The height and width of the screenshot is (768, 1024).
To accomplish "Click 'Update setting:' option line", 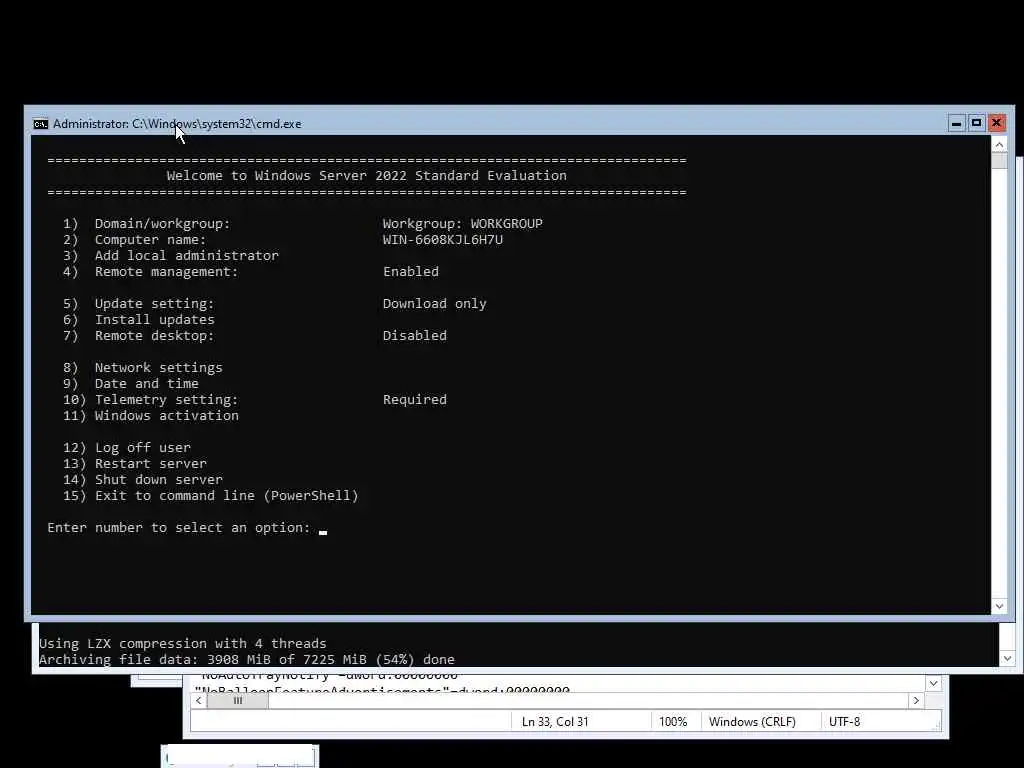I will [x=138, y=304].
